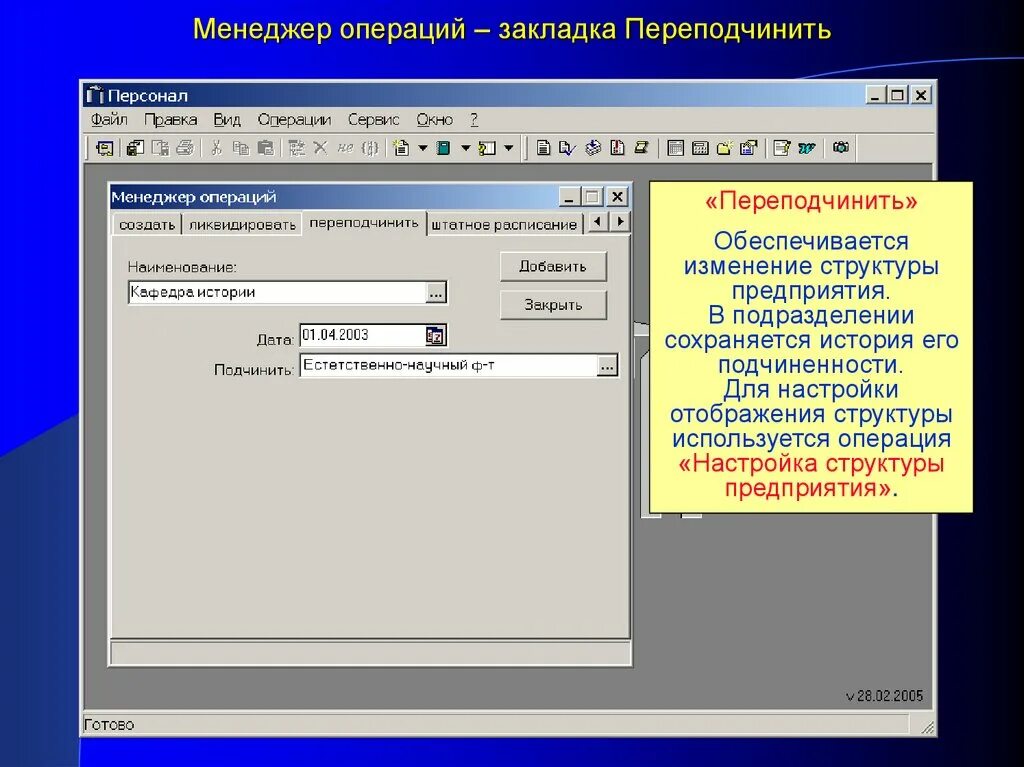The width and height of the screenshot is (1024, 767).
Task: Open the ? help menu
Action: point(474,120)
